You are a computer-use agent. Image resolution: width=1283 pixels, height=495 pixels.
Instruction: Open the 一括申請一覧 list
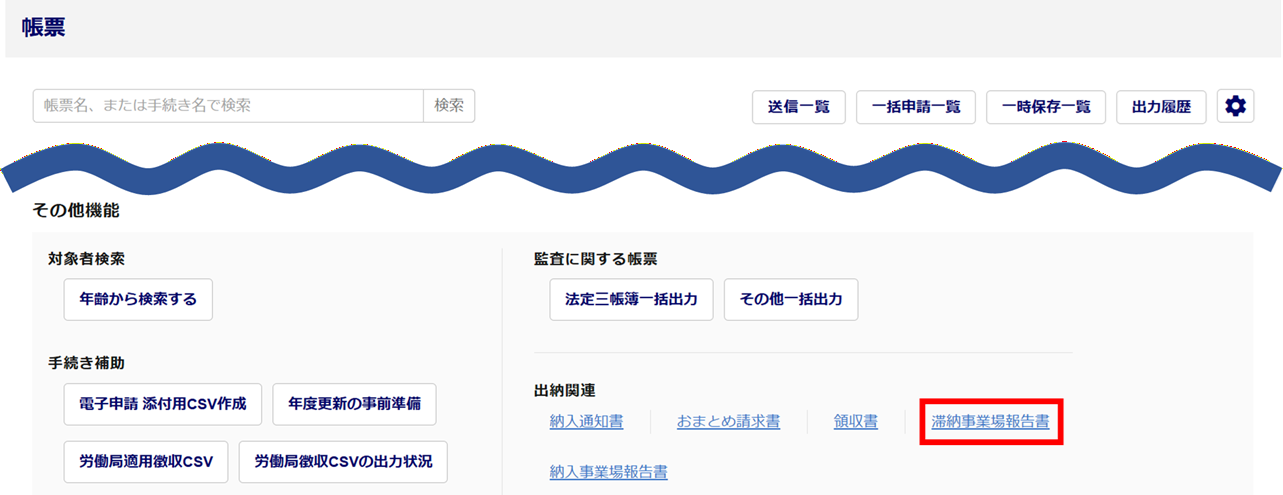916,107
